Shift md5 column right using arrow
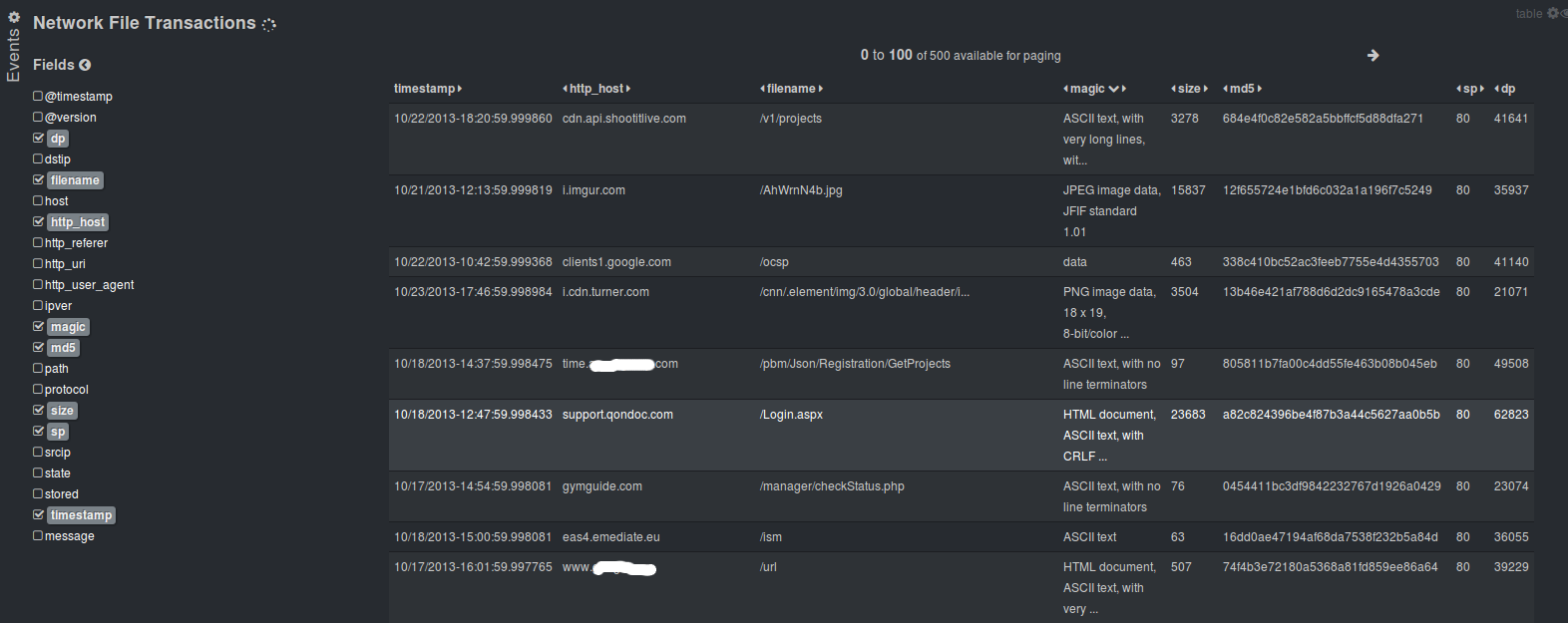The height and width of the screenshot is (623, 1568). [1260, 89]
